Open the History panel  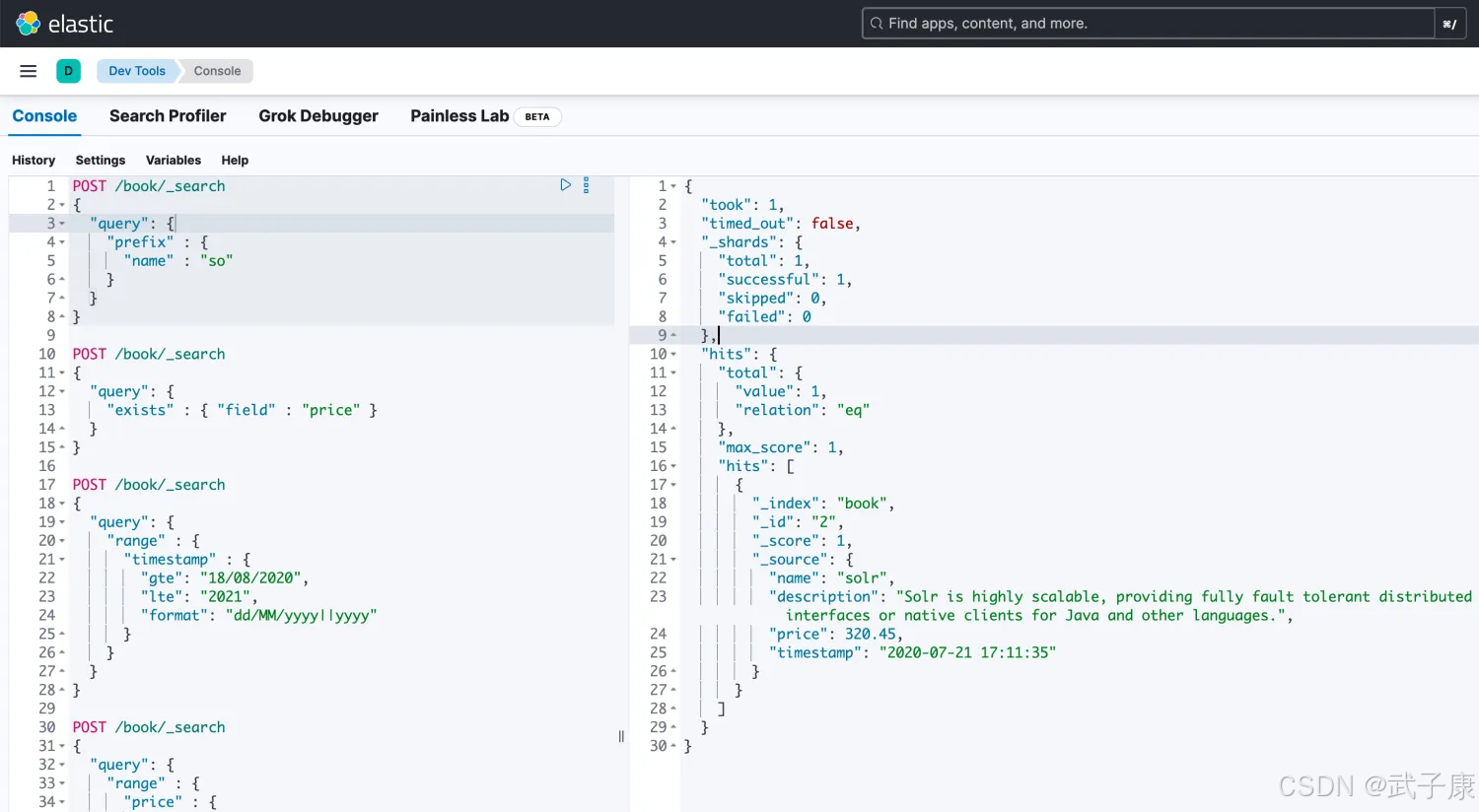(x=34, y=160)
